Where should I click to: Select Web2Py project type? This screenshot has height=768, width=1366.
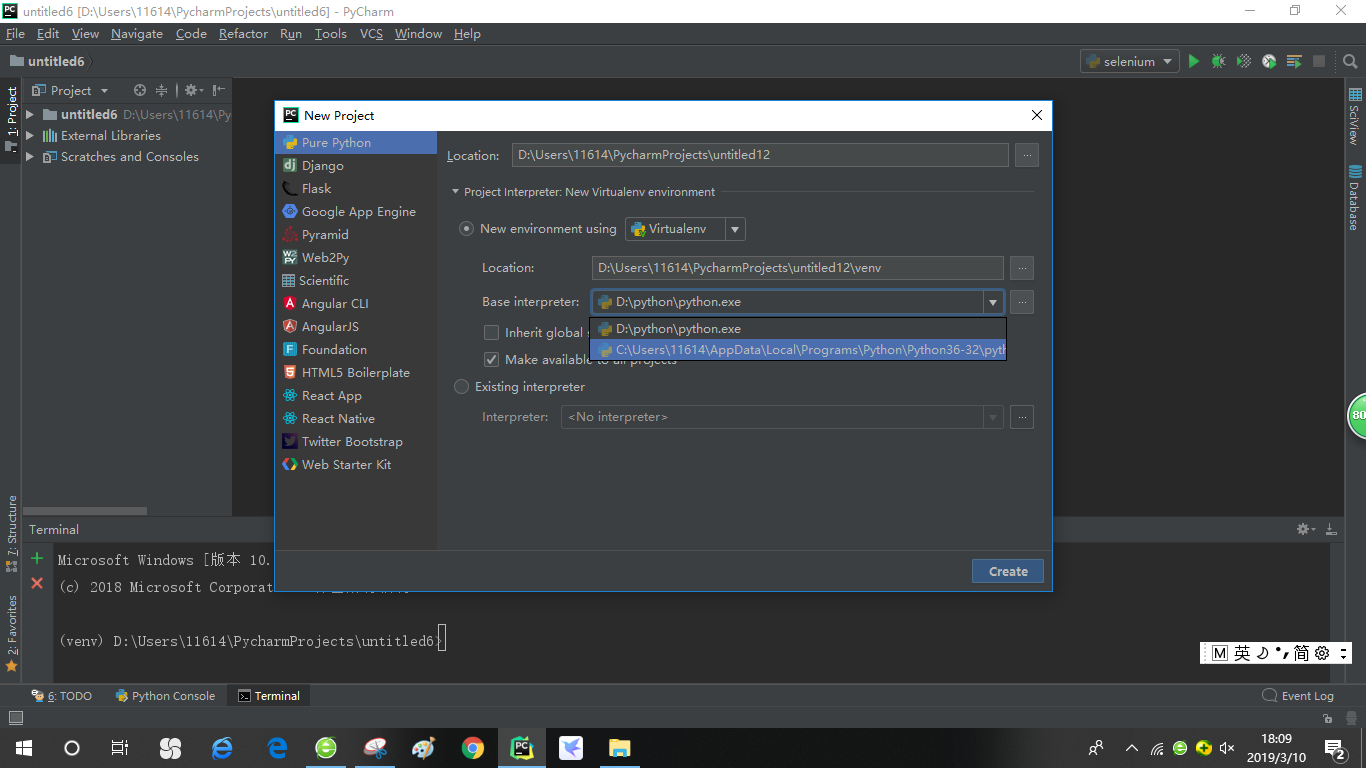click(356, 258)
